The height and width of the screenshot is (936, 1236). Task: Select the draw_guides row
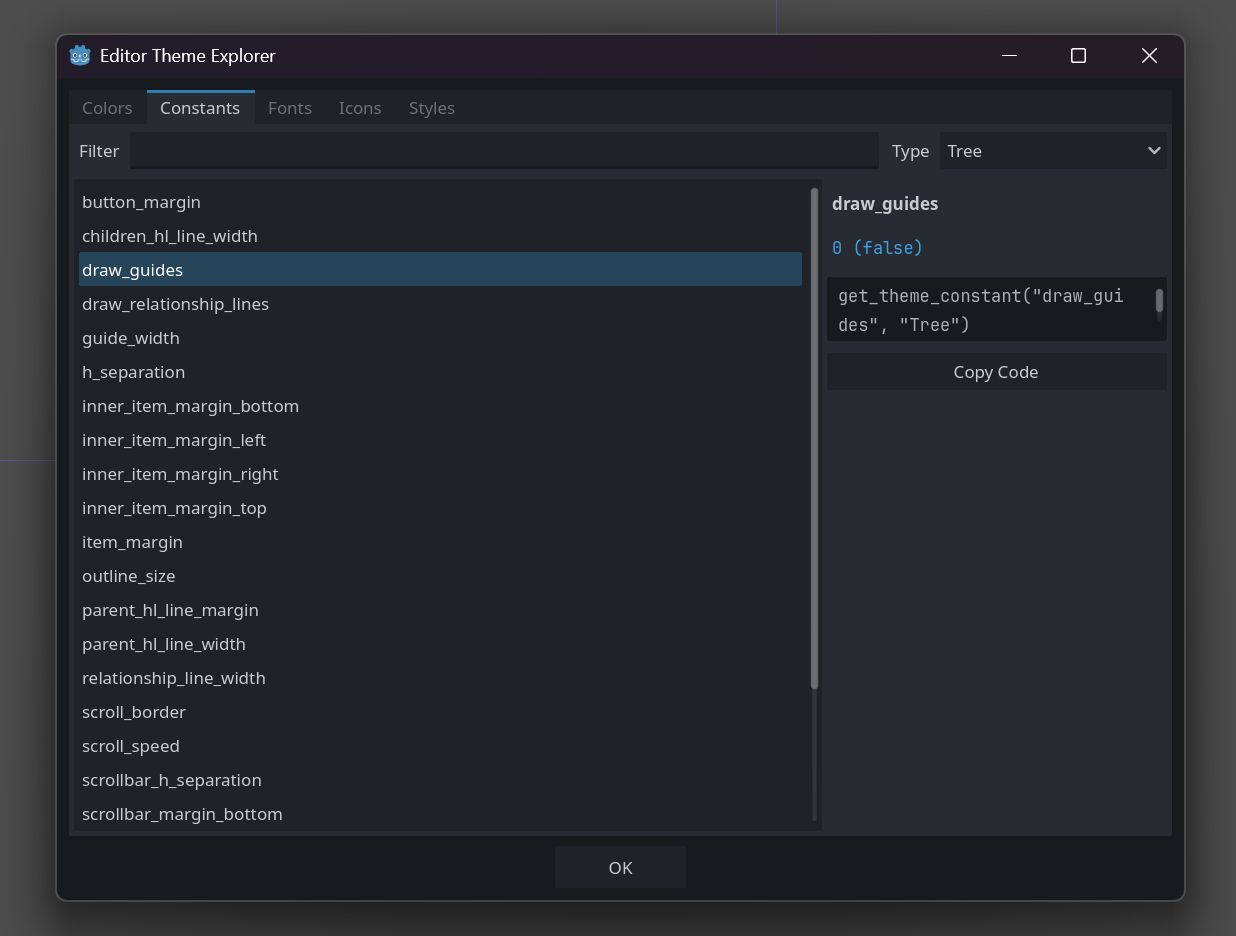tap(440, 270)
